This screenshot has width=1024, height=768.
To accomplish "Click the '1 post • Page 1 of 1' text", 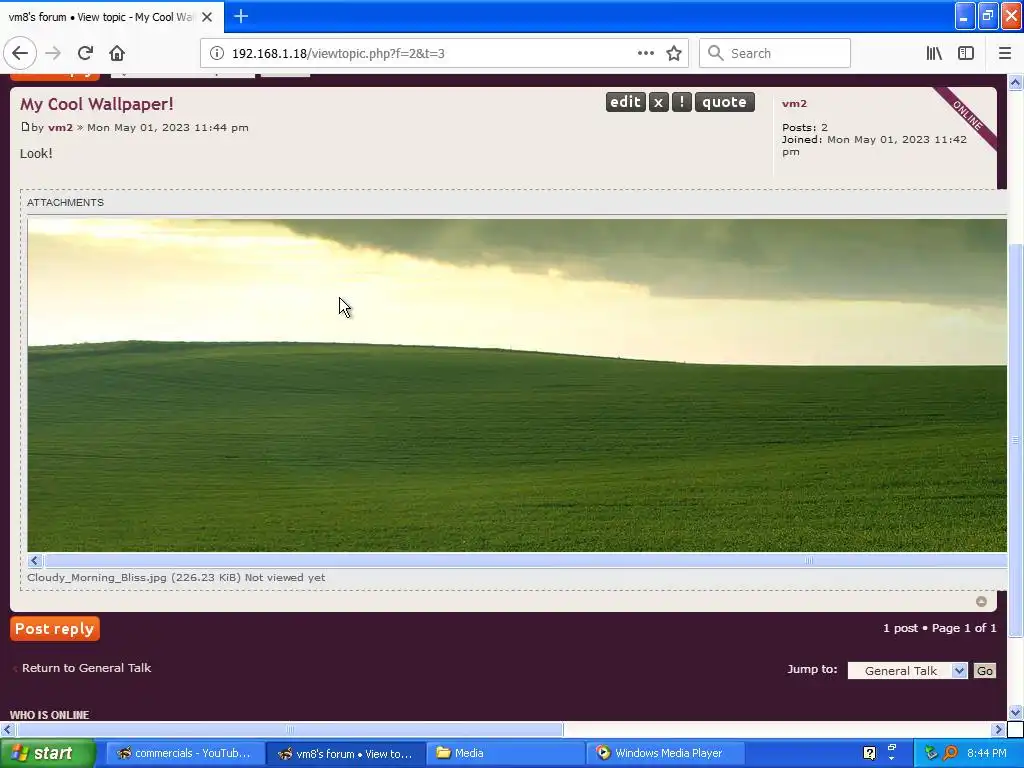I will [940, 628].
